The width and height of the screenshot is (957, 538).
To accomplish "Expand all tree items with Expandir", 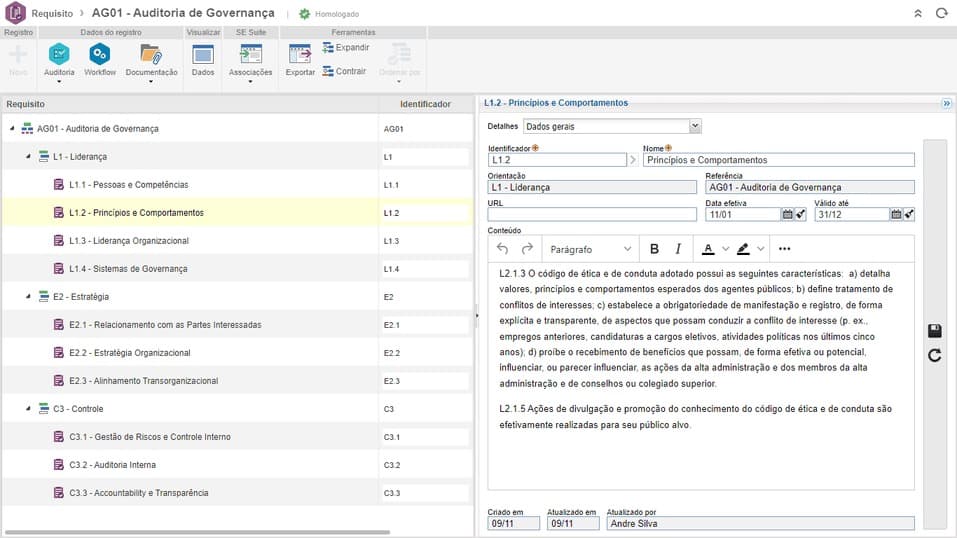I will click(346, 48).
